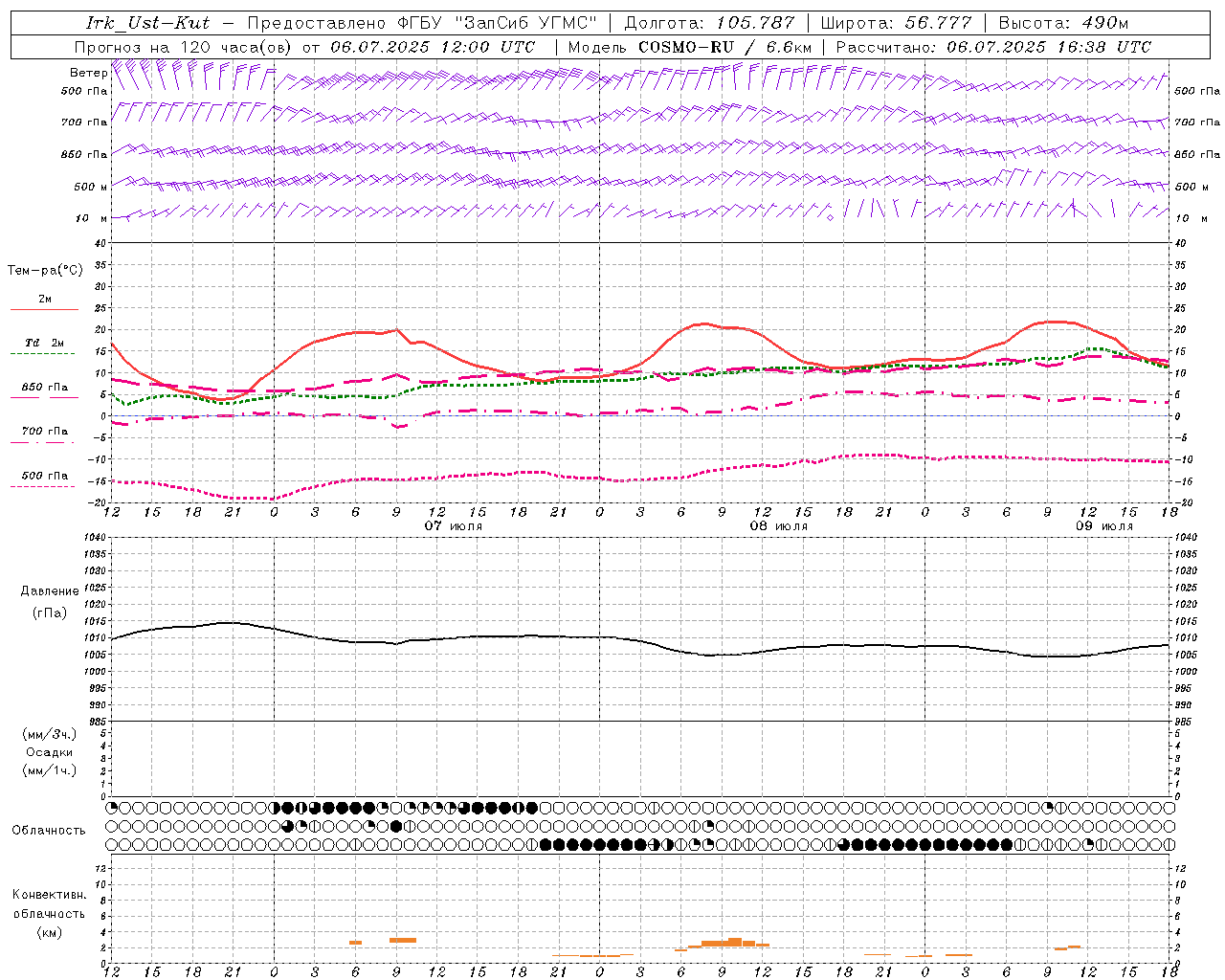The image size is (1225, 980).
Task: Click the "Облачность" cloudiness label
Action: [x=49, y=831]
